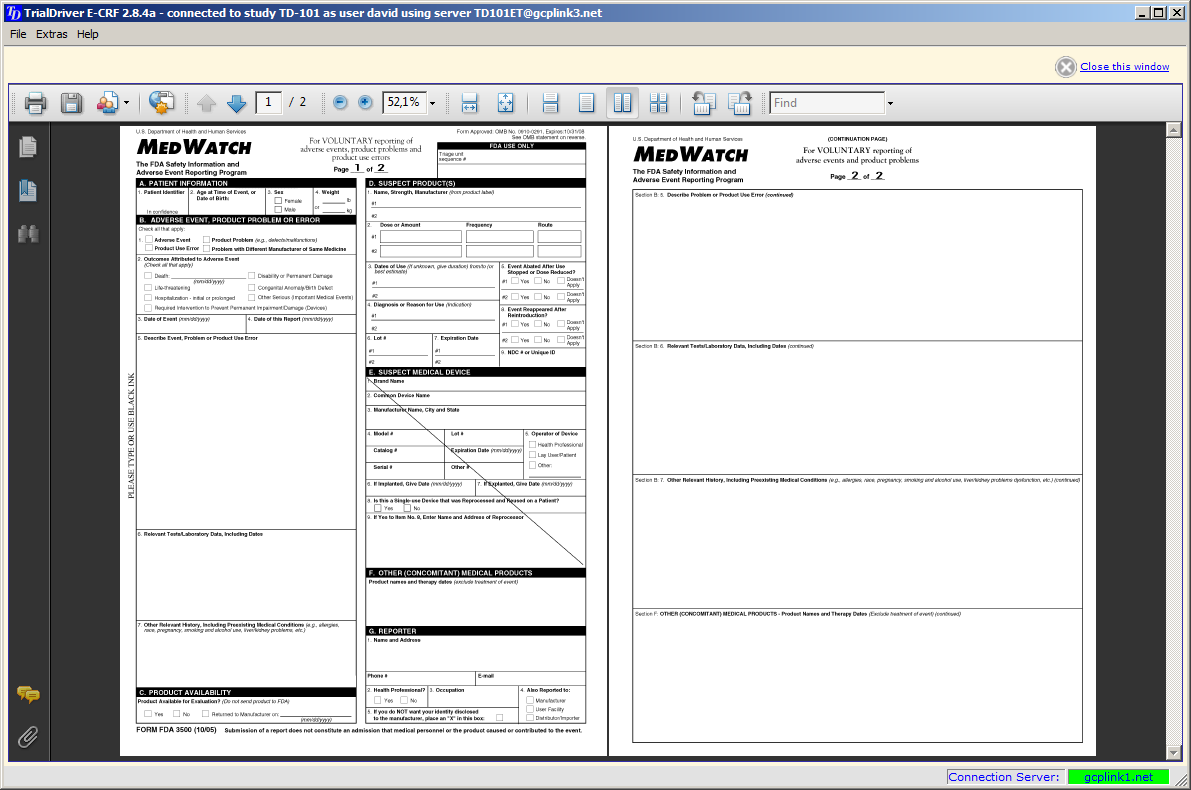Screen dimensions: 1191x790
Task: Check the Health Professional operator checkbox
Action: pos(531,444)
